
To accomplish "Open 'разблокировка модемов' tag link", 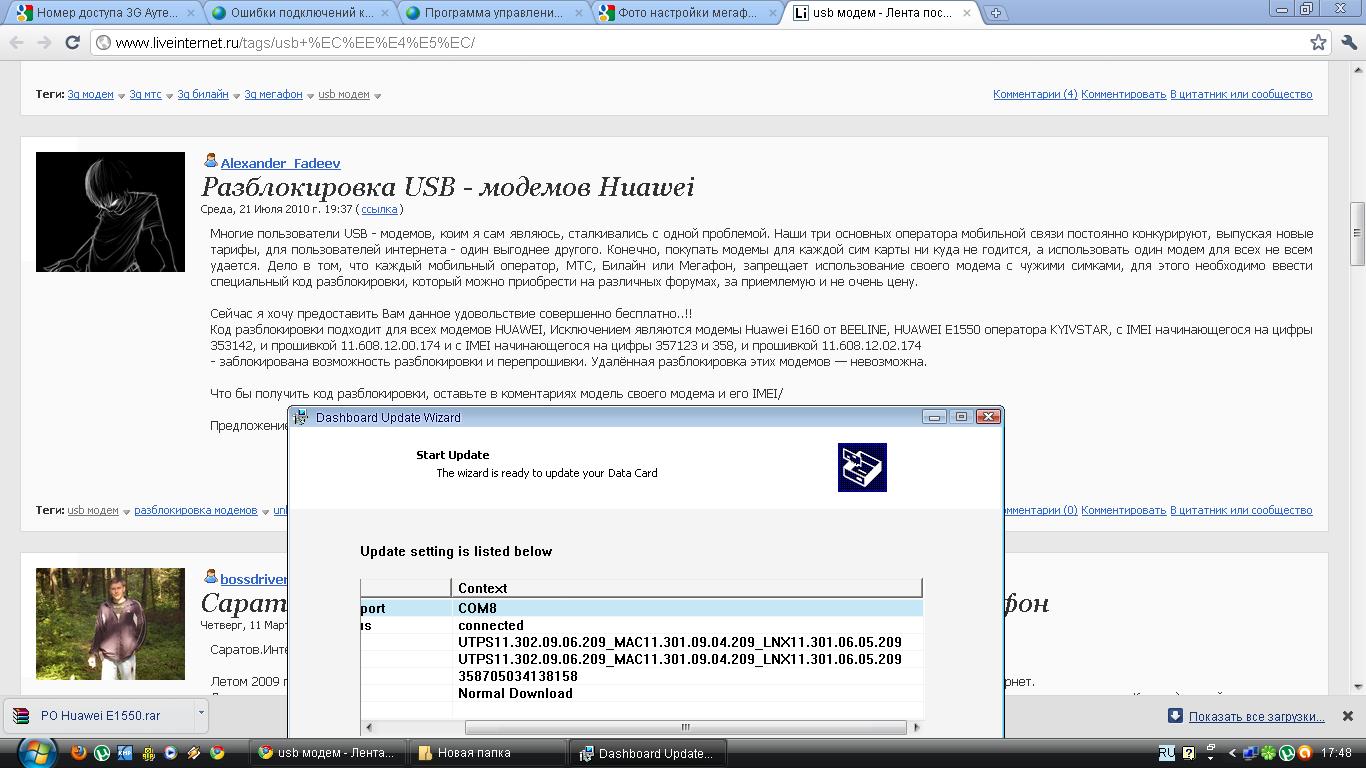I will pyautogui.click(x=196, y=510).
